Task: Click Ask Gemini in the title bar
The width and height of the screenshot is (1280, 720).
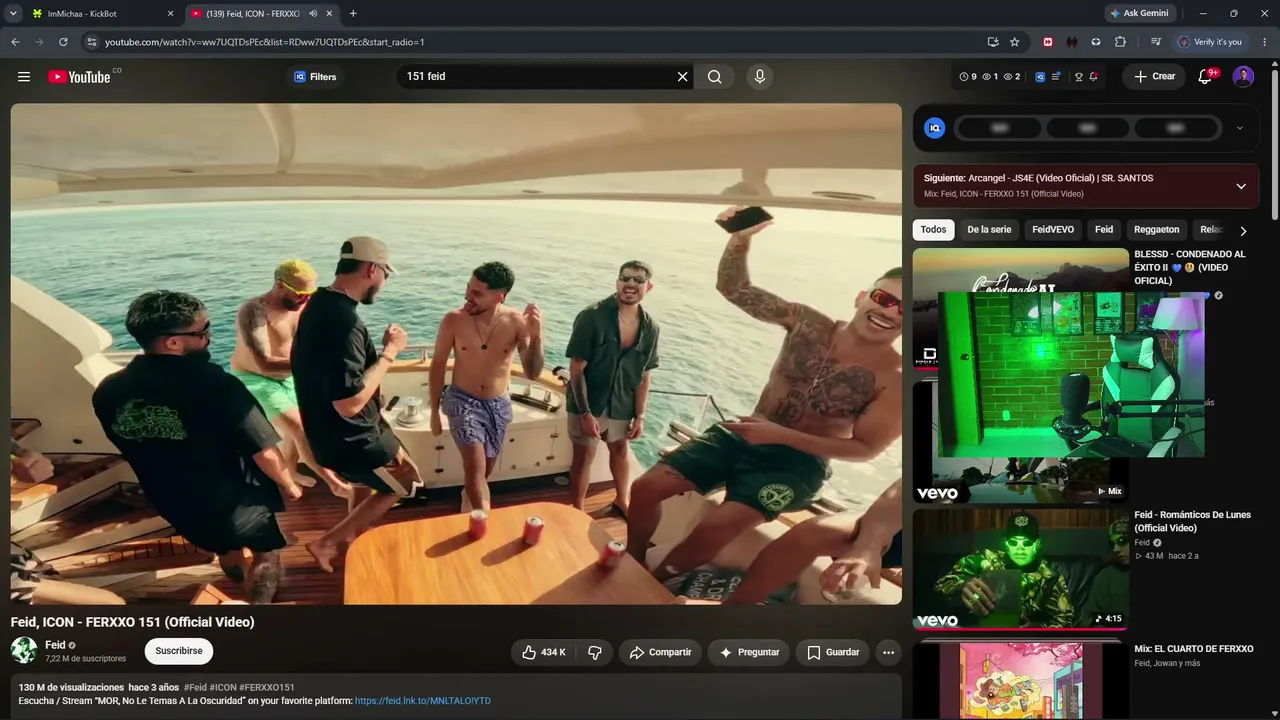Action: 1139,14
